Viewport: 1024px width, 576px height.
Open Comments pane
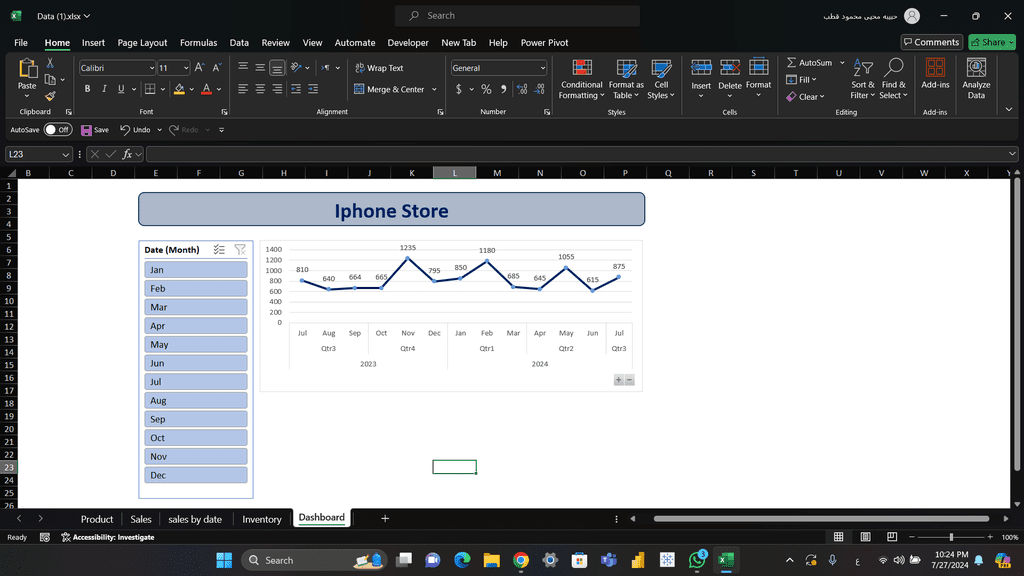931,42
